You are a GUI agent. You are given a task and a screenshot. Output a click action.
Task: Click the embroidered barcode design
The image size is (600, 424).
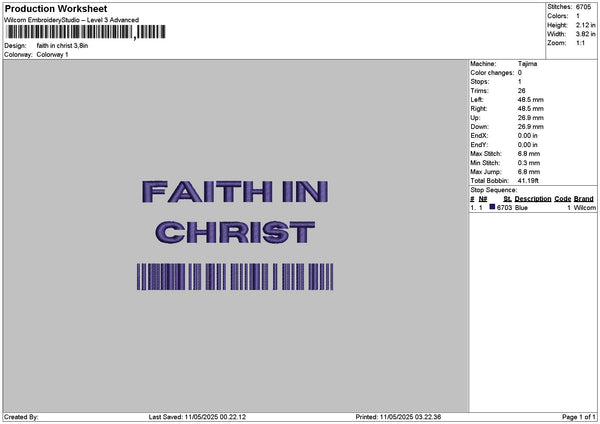(x=235, y=277)
